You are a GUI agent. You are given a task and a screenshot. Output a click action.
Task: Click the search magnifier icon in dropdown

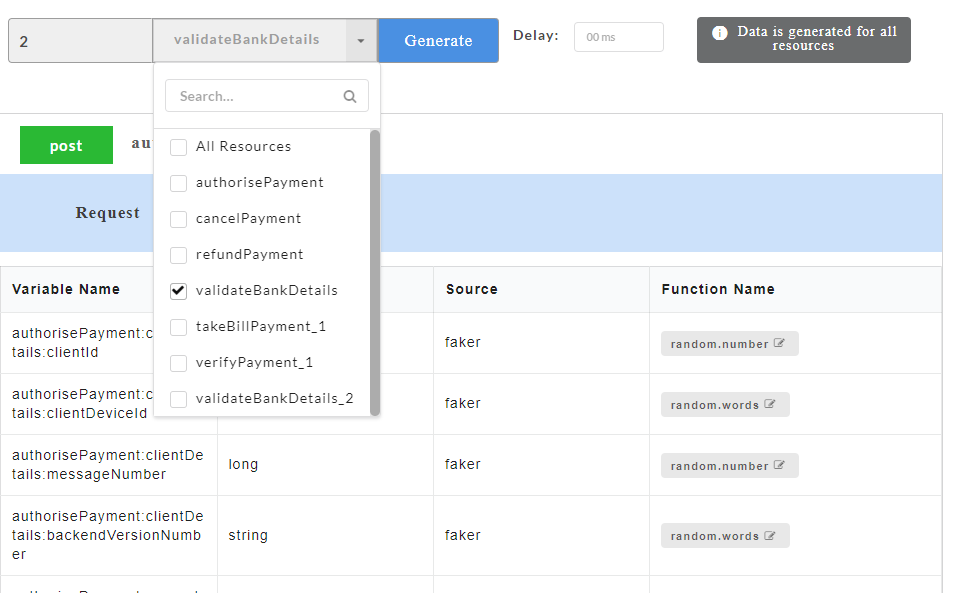click(349, 97)
